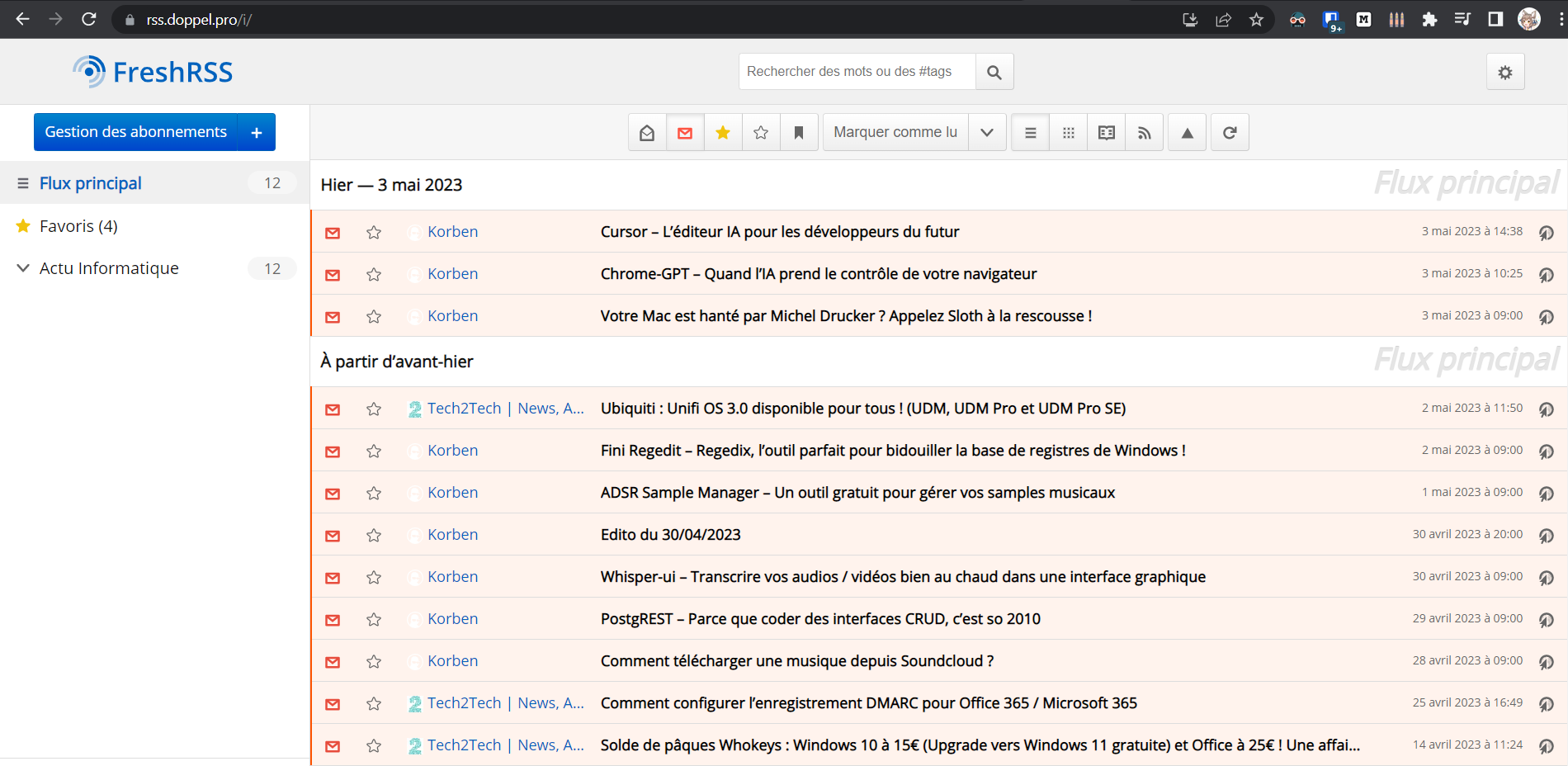Click the search input field
The height and width of the screenshot is (766, 1568).
(x=857, y=72)
